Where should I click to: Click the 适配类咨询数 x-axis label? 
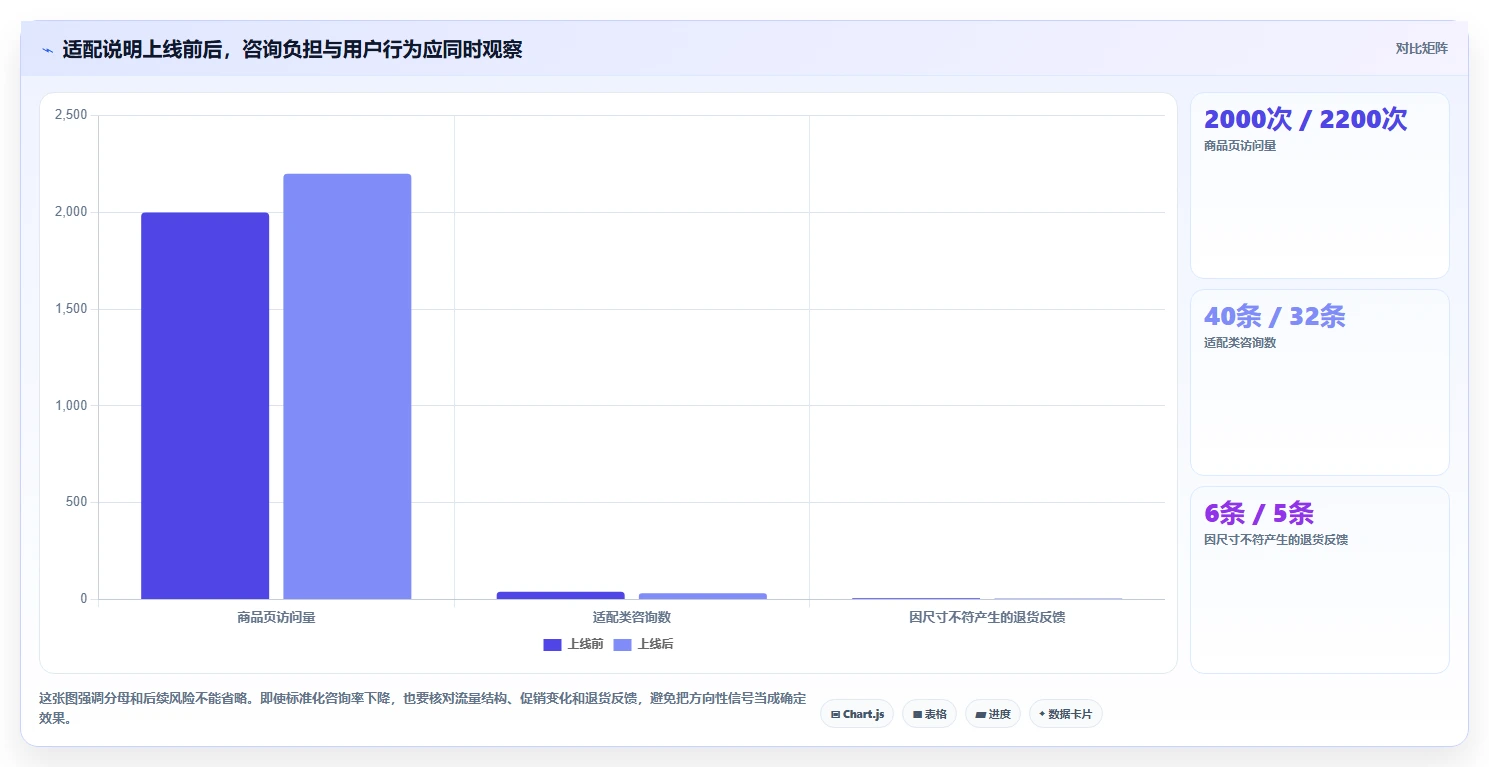pos(631,617)
